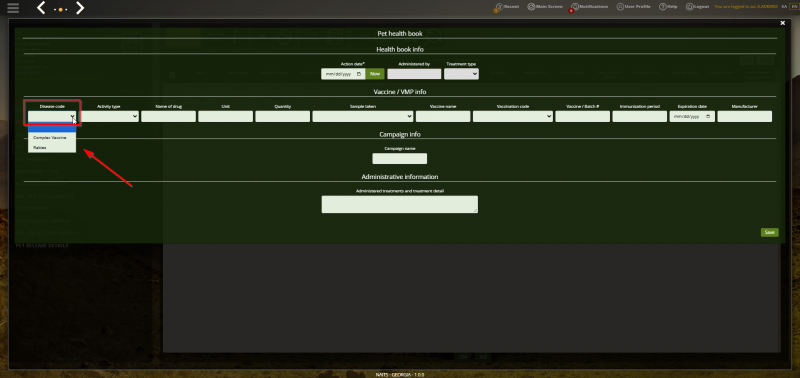Screen dimensions: 800x378
Task: Select the blank highlighted Disease code option
Action: point(52,129)
